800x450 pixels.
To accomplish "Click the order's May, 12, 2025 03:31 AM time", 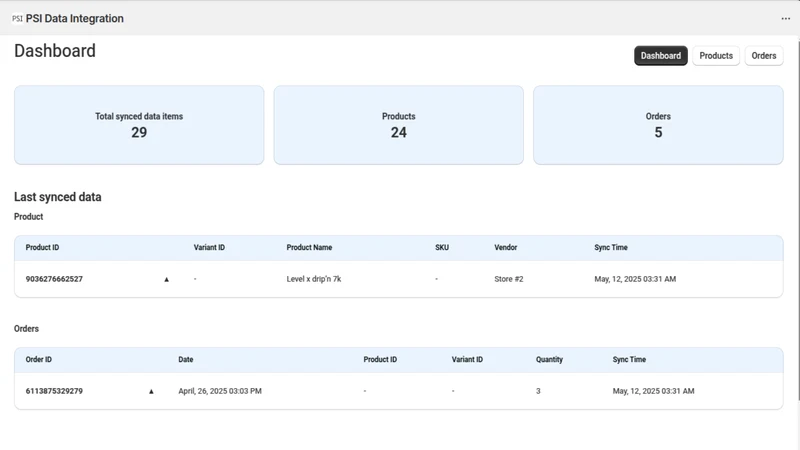I will tap(654, 391).
